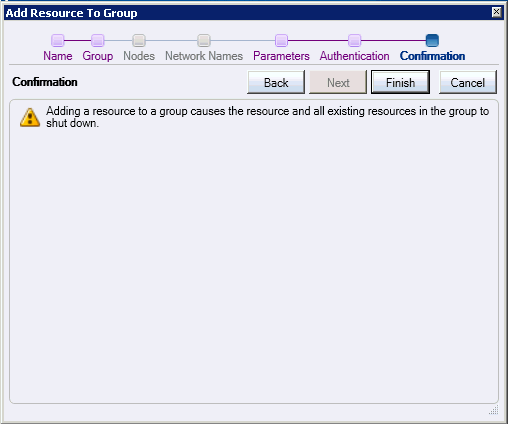Go to the Group wizard step label

[x=98, y=56]
